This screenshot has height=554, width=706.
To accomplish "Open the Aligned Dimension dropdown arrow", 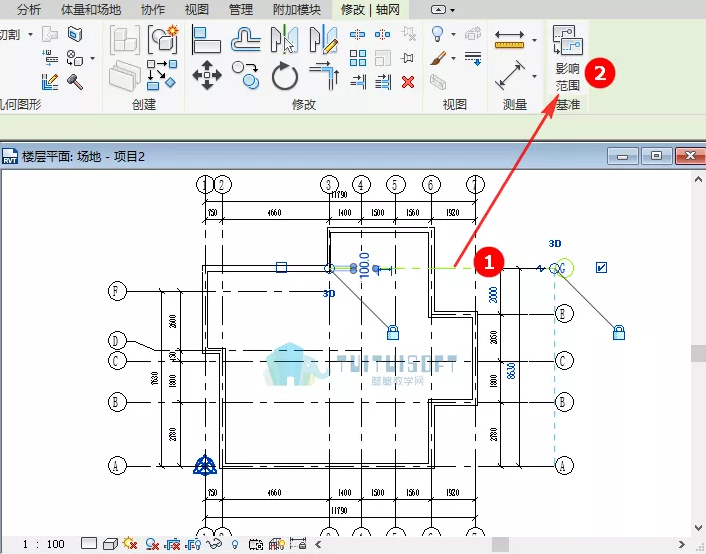I will (534, 41).
